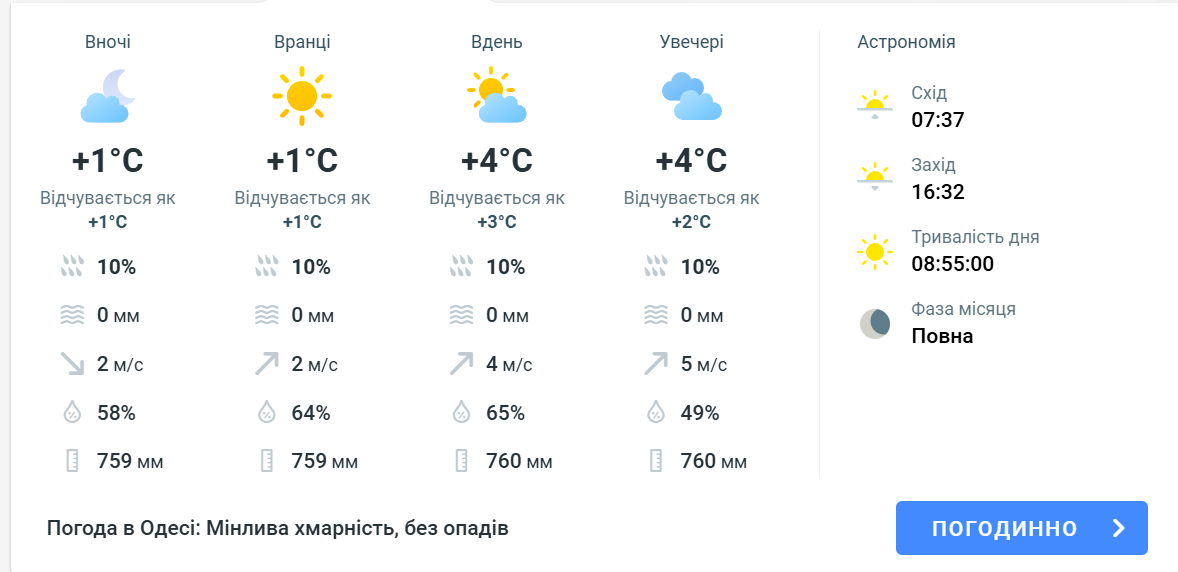
Task: Select the Вночі column heading
Action: [x=108, y=42]
